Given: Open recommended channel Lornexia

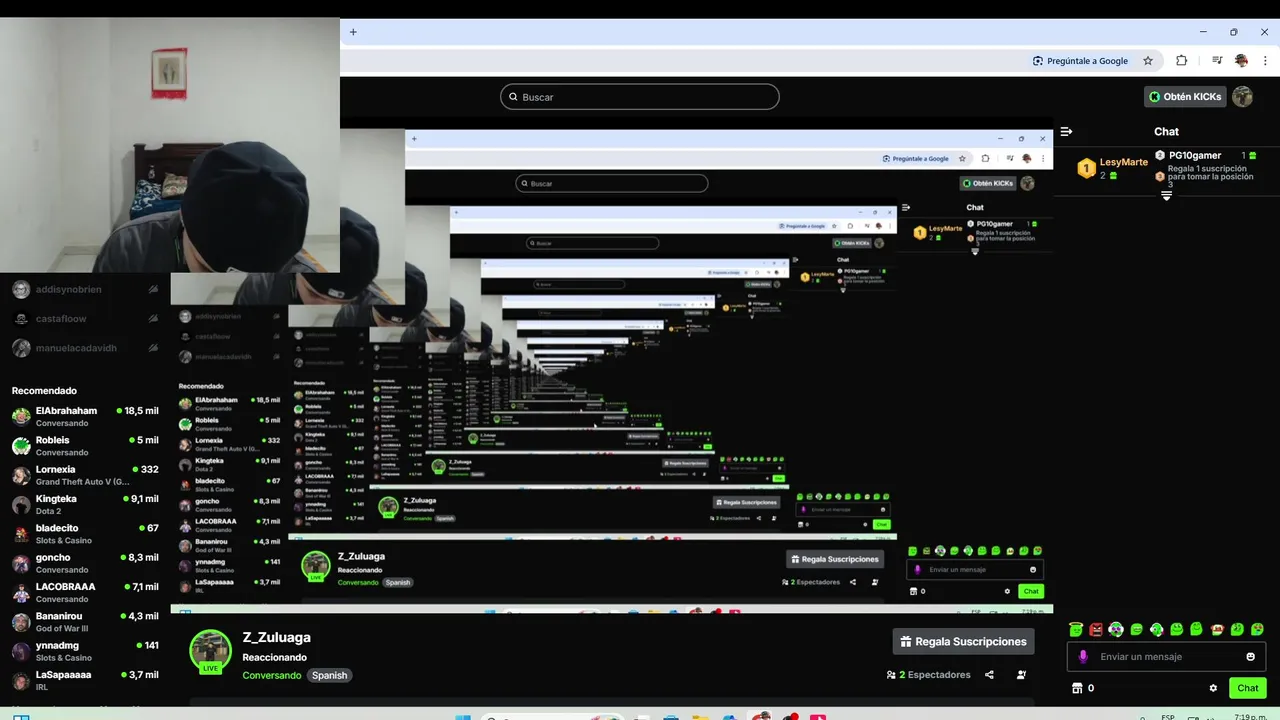Looking at the screenshot, I should [x=85, y=475].
